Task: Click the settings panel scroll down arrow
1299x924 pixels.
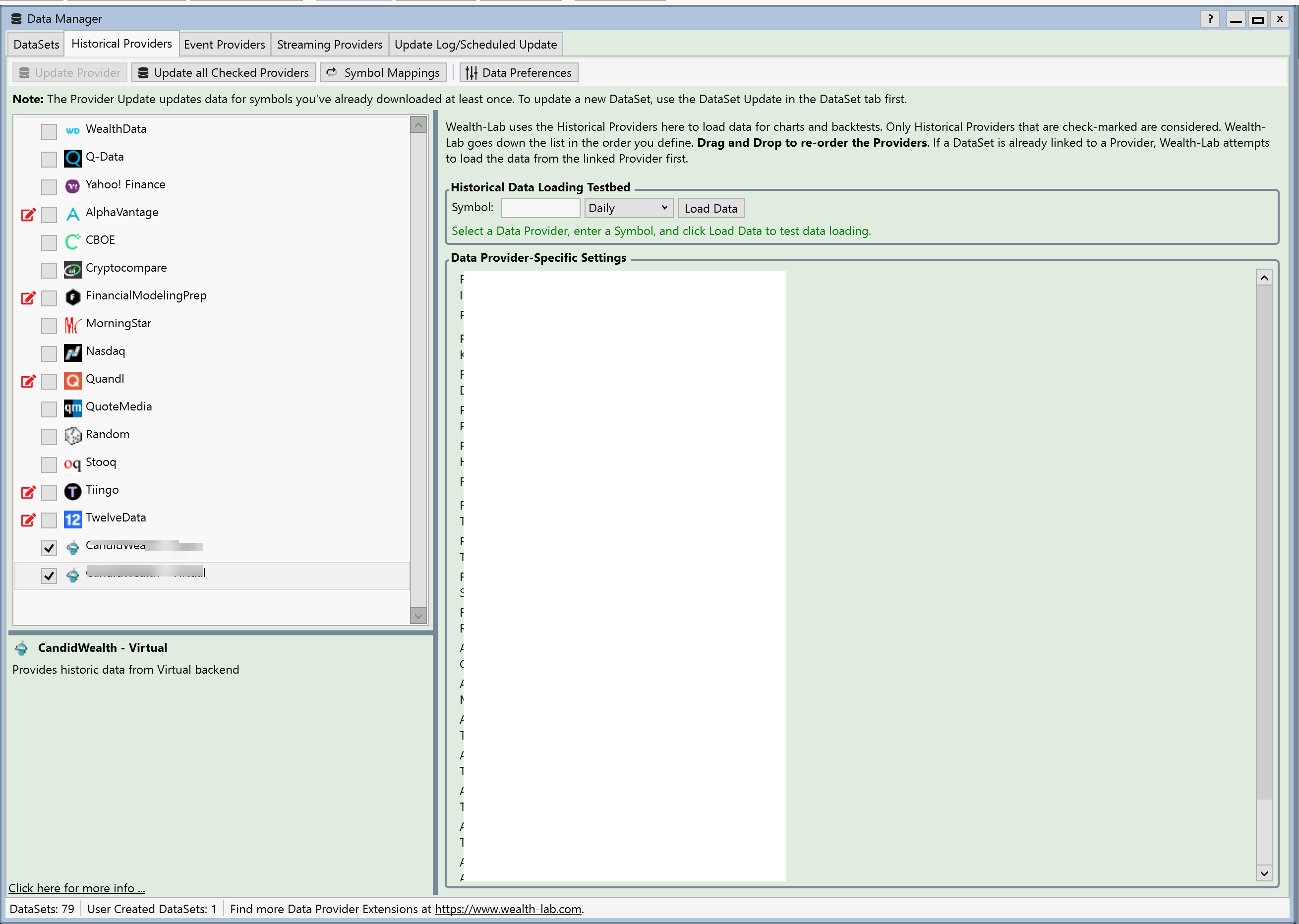Action: pyautogui.click(x=1264, y=873)
